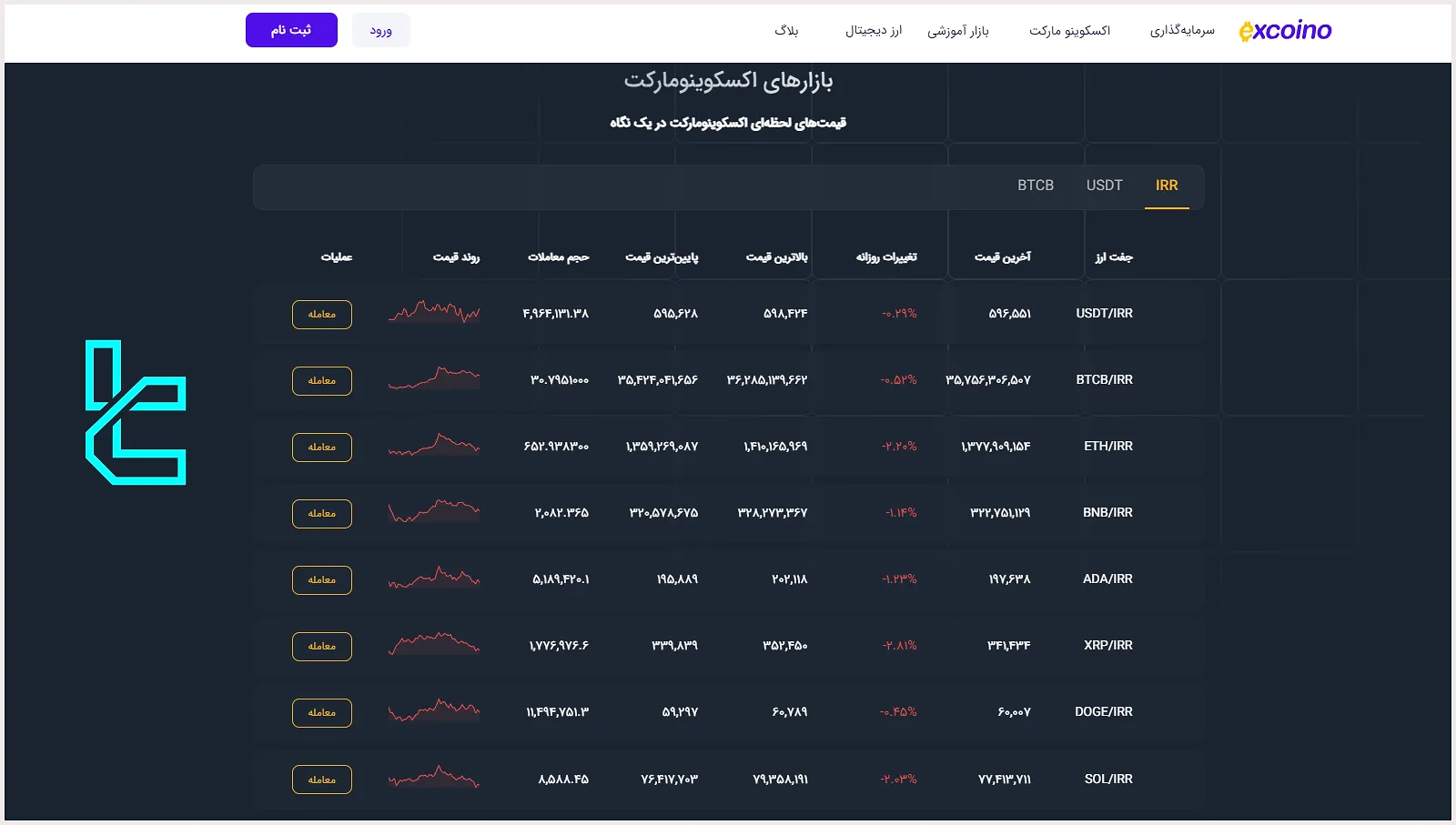The height and width of the screenshot is (825, 1456).
Task: Click معامله for the USDT/IRR pair
Action: pyautogui.click(x=321, y=314)
